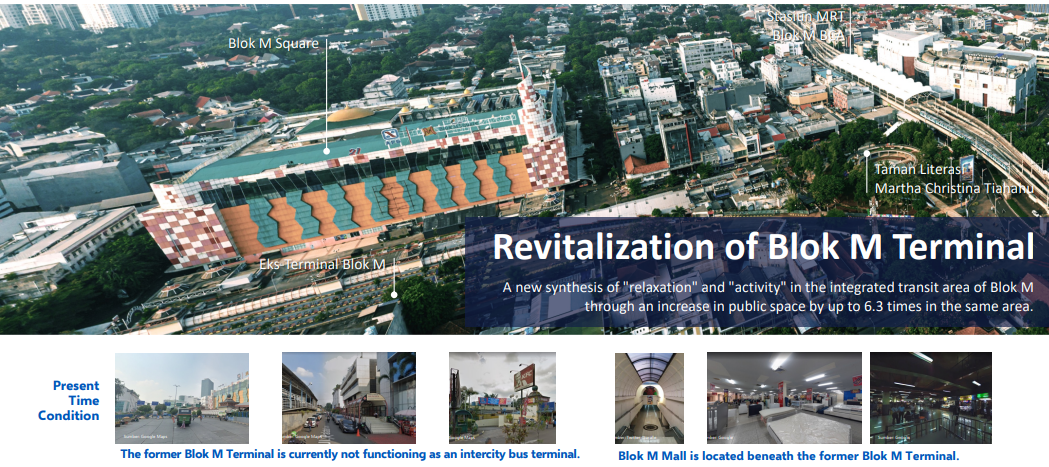Viewport: 1049px width, 467px height.
Task: Open the third thumbnail with red signboard
Action: [501, 397]
